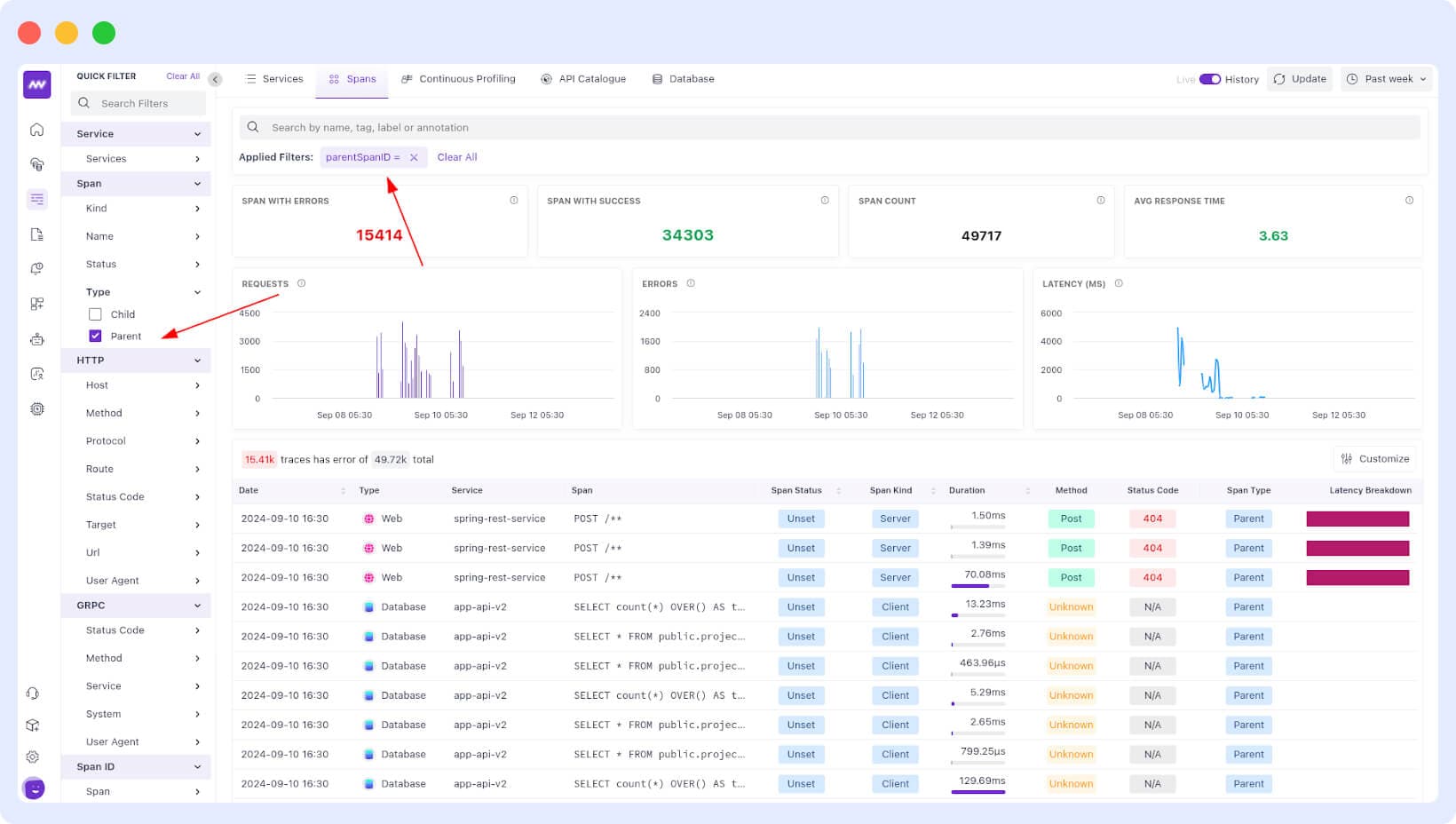The width and height of the screenshot is (1456, 824).
Task: Remove the parentSpanID filter with X
Action: pyautogui.click(x=414, y=157)
